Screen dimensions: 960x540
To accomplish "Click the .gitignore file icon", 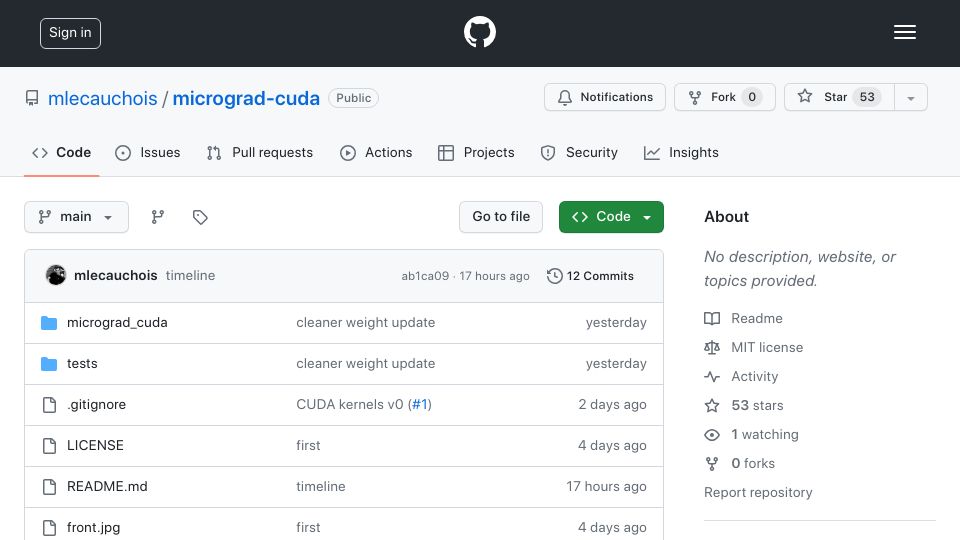I will pos(49,405).
